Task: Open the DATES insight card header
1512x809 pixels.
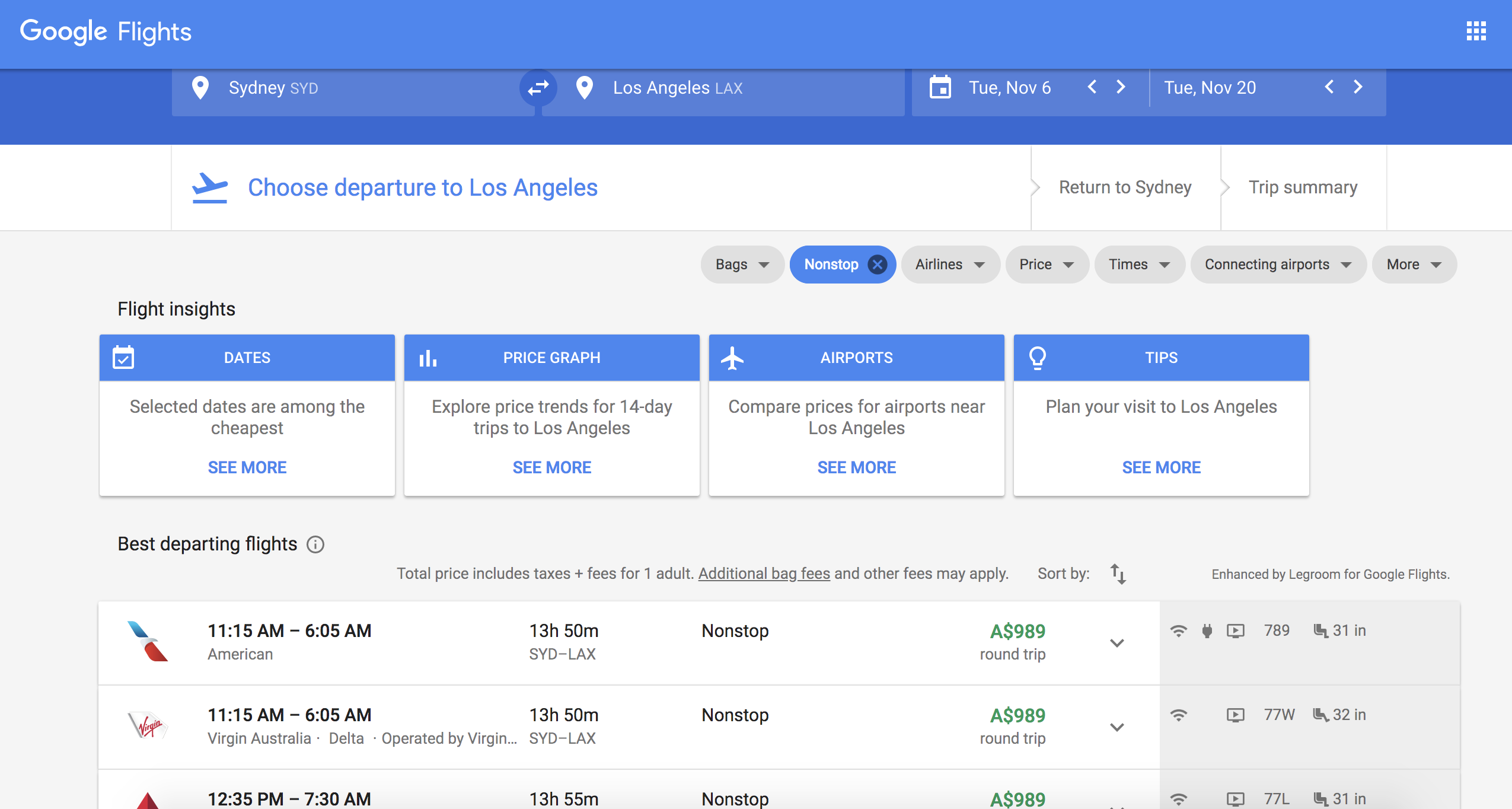Action: pos(247,358)
